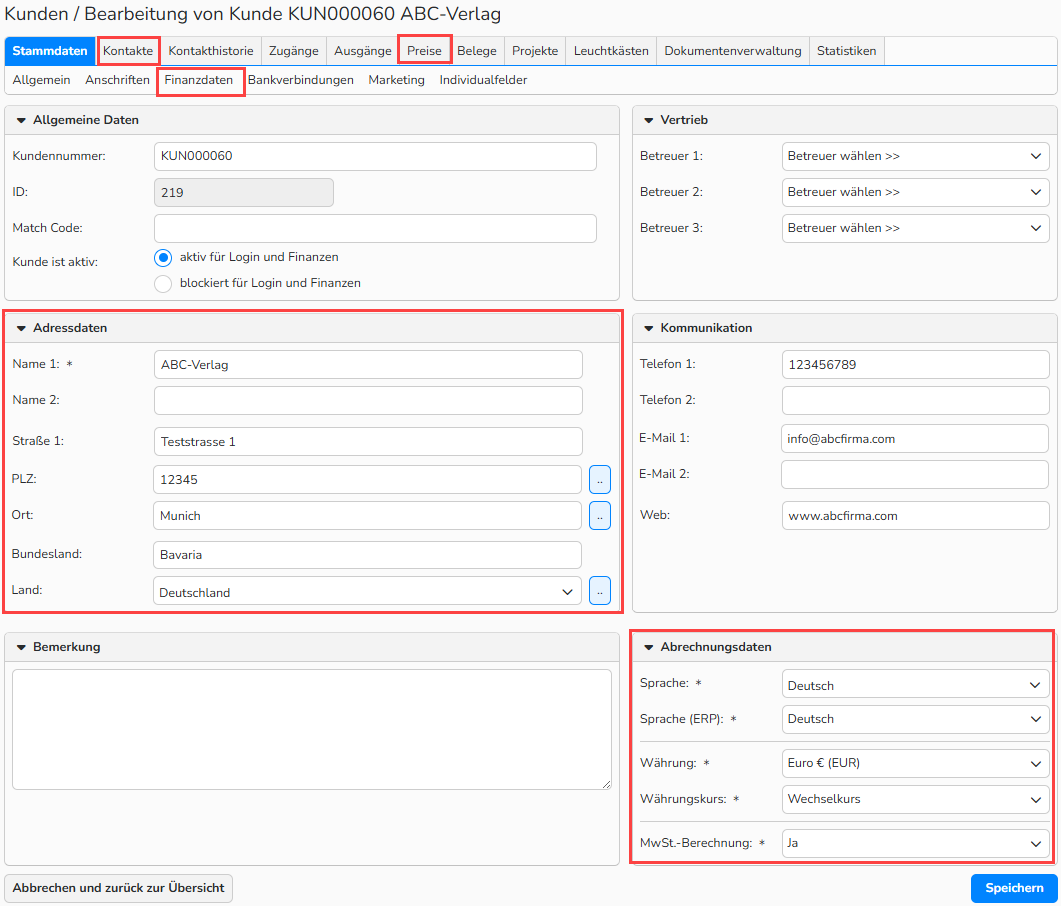The height and width of the screenshot is (906, 1061).
Task: Open the Statistiken tab
Action: pos(846,51)
